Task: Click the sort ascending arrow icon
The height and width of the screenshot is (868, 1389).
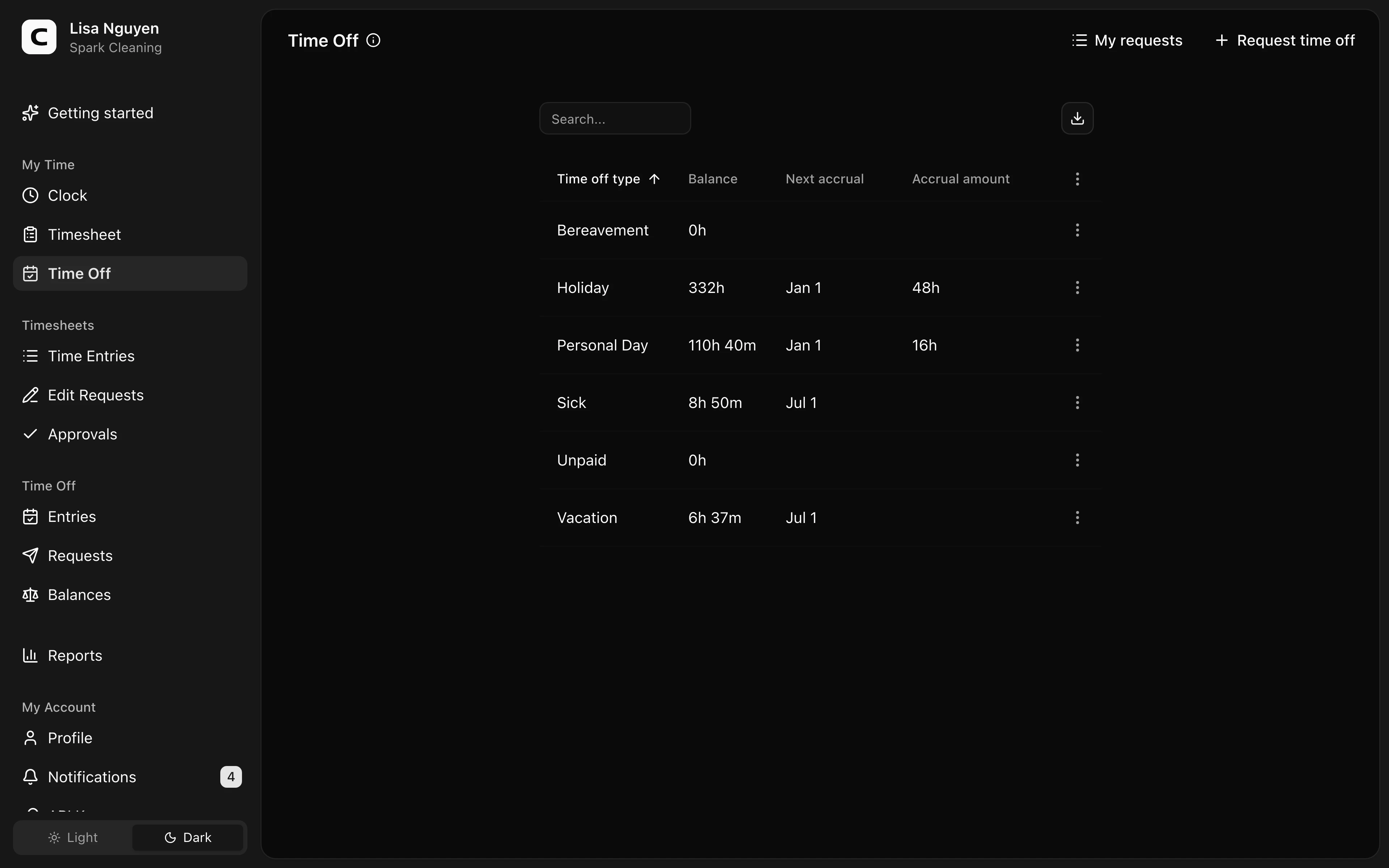Action: point(654,179)
